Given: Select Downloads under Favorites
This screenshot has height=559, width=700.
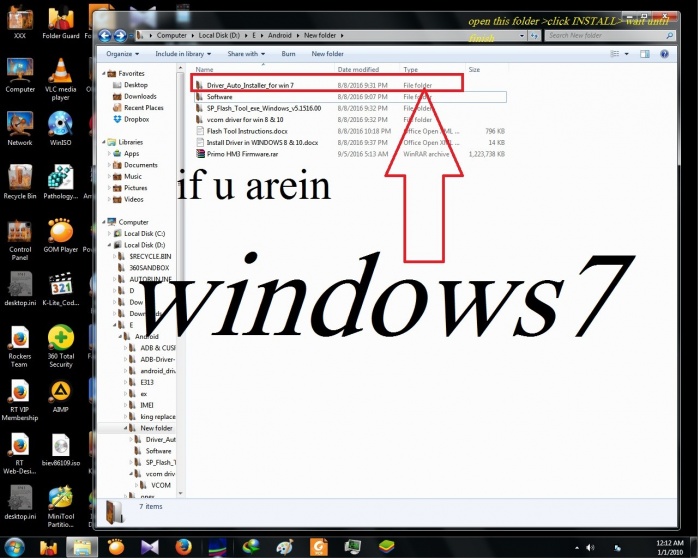Looking at the screenshot, I should coord(135,96).
